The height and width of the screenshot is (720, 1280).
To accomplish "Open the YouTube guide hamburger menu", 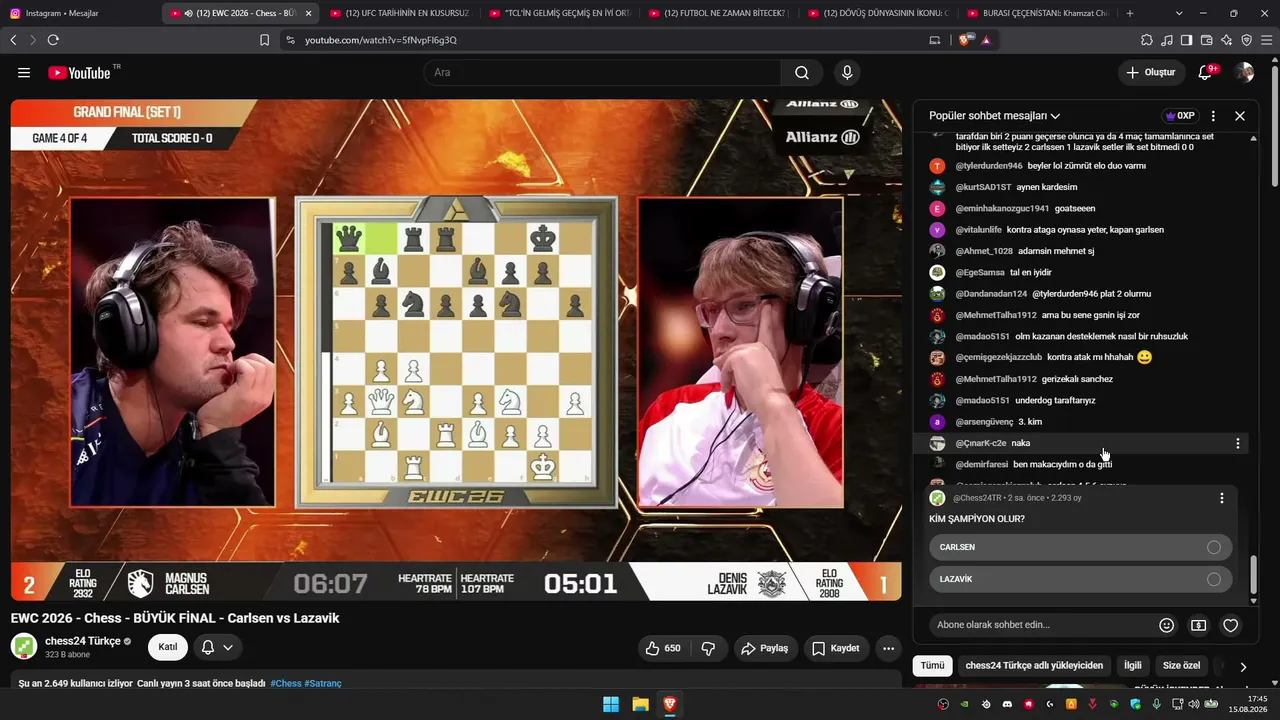I will coord(24,73).
